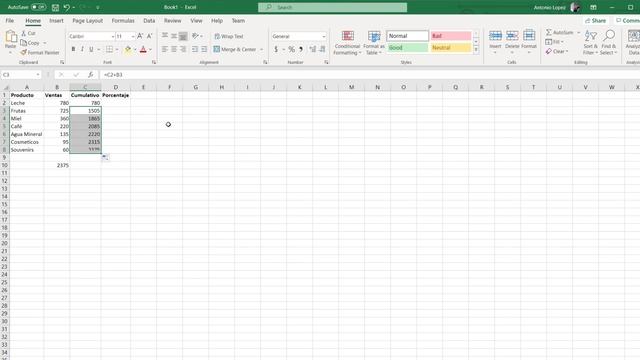Click the Copy command
640x360 pixels.
(31, 43)
